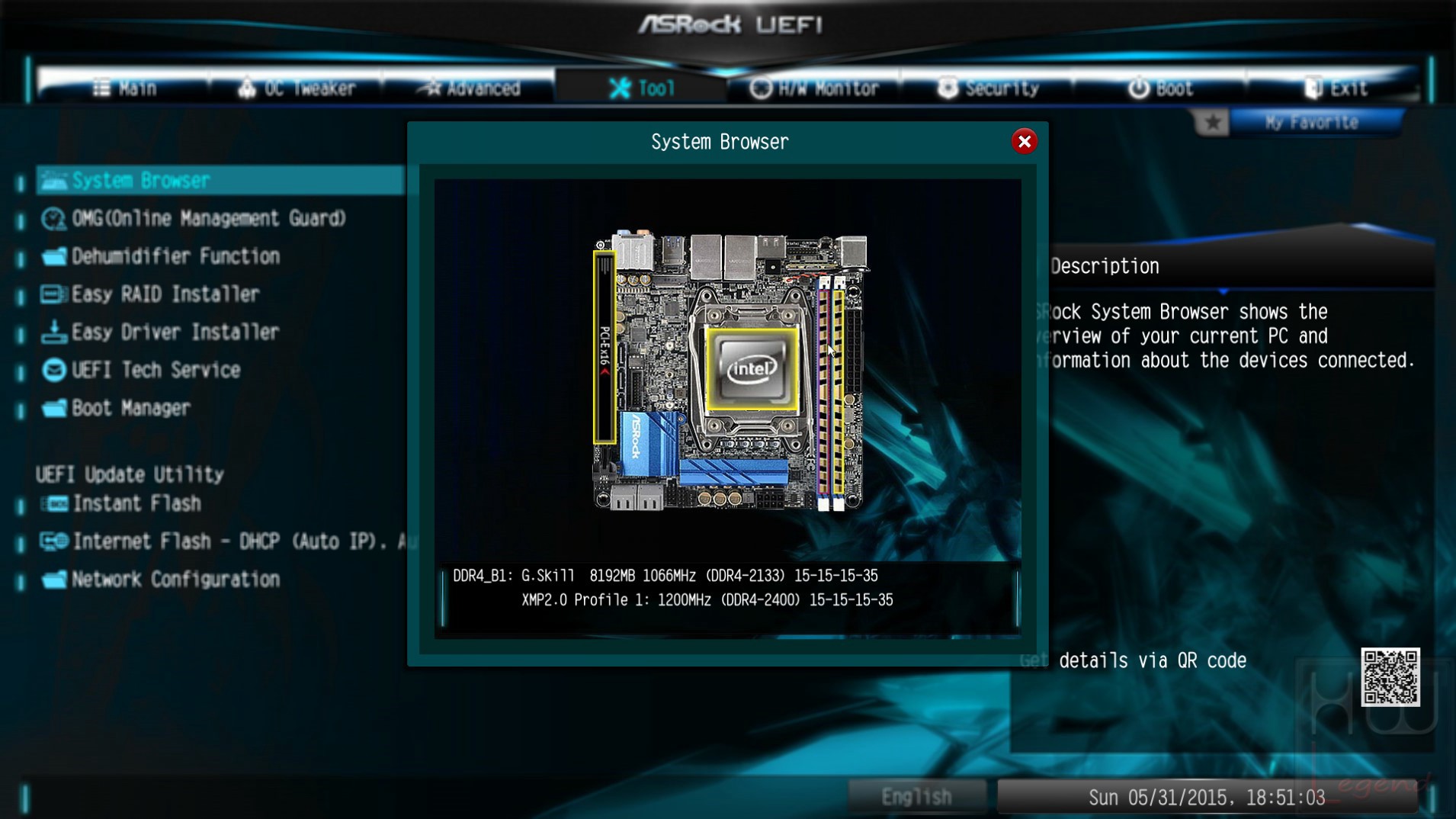Click the Easy RAID Installer icon
This screenshot has width=1456, height=819.
(x=53, y=294)
